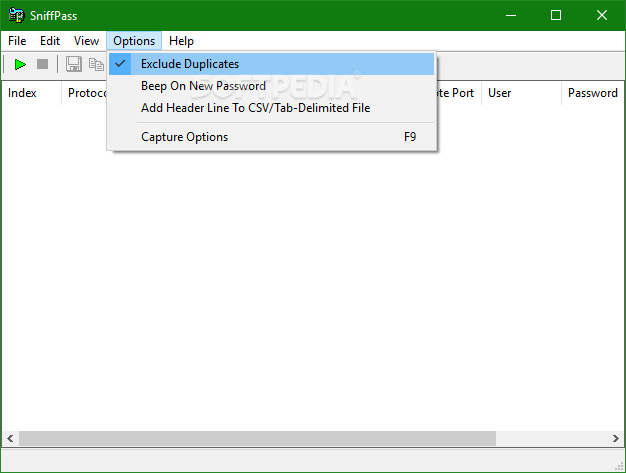The height and width of the screenshot is (473, 626).
Task: Enable Add Header Line To CSV/Tab-Delimited File
Action: 271,108
